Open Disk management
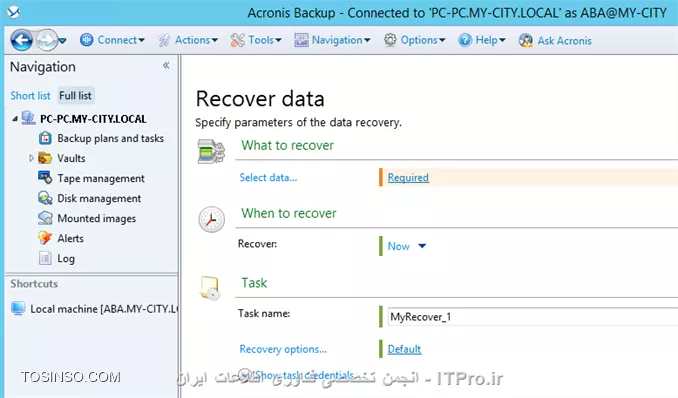Viewport: 678px width, 398px height. [99, 199]
